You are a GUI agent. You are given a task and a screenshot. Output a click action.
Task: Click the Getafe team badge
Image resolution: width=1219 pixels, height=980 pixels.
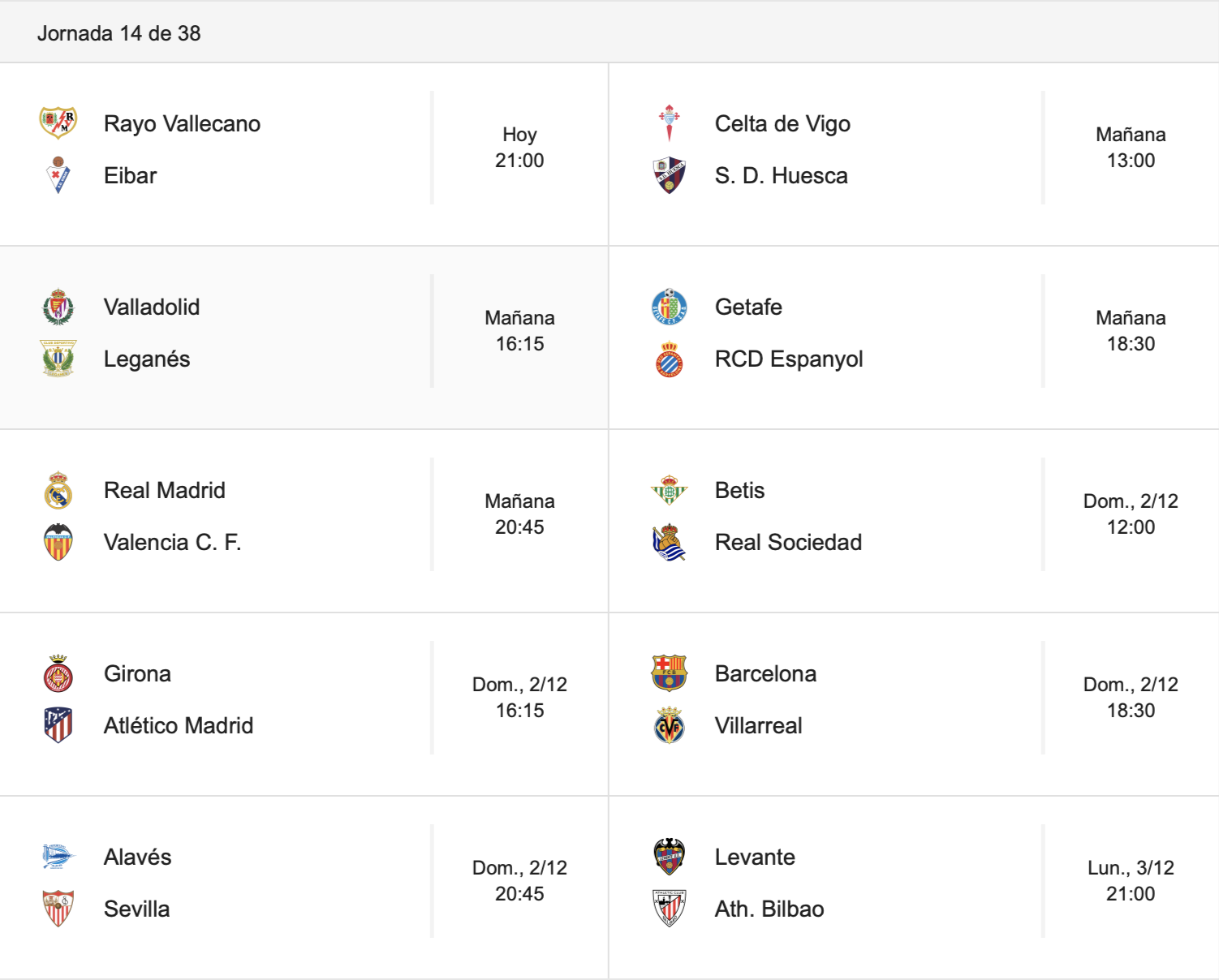coord(670,307)
